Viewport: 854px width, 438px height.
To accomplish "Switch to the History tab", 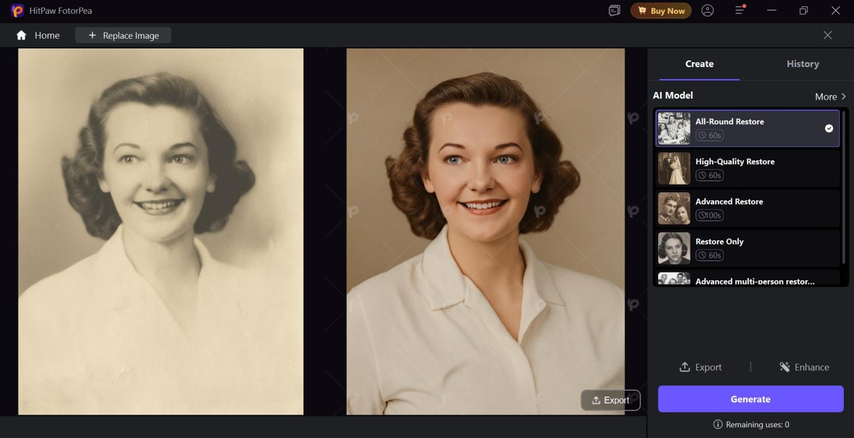I will pyautogui.click(x=802, y=64).
